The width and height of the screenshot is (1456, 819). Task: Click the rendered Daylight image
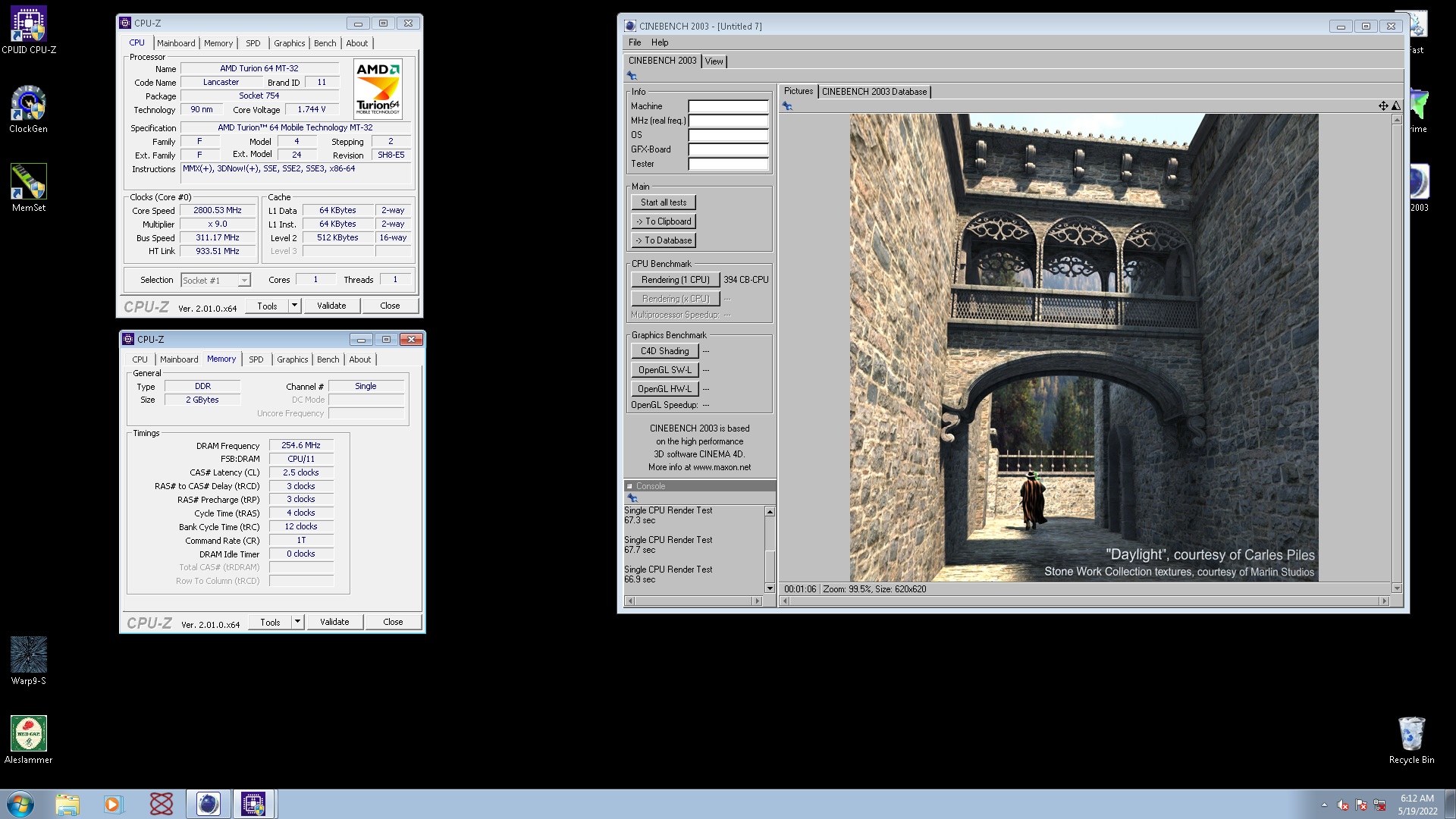tap(1084, 348)
